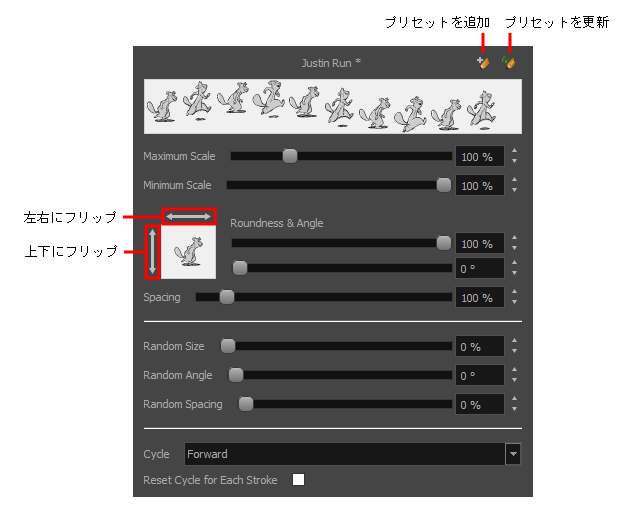Click the Random Angle 0 ° field
The width and height of the screenshot is (635, 507).
click(480, 375)
